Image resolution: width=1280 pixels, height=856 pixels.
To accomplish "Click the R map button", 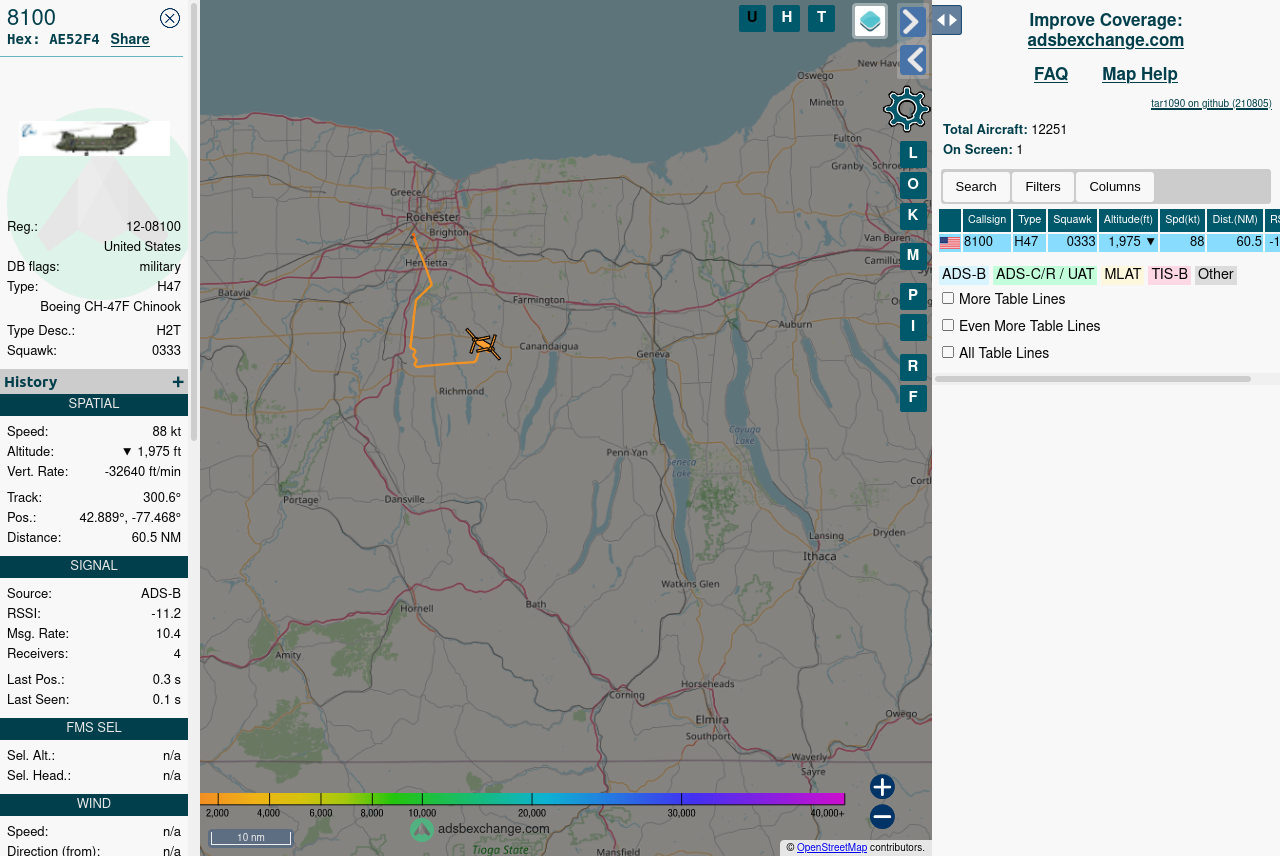I will tap(913, 367).
